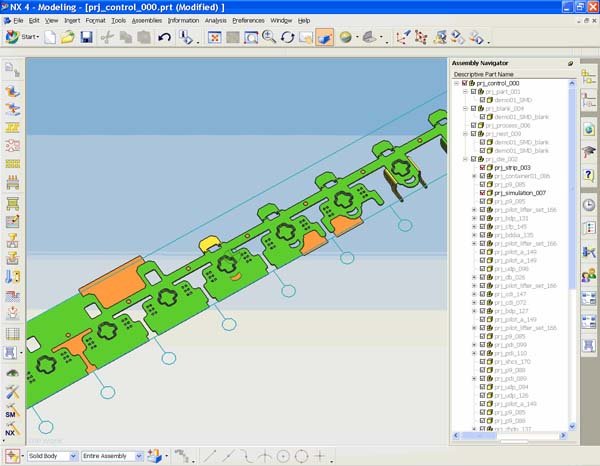Click the Start button
This screenshot has height=466, width=600.
[22, 38]
